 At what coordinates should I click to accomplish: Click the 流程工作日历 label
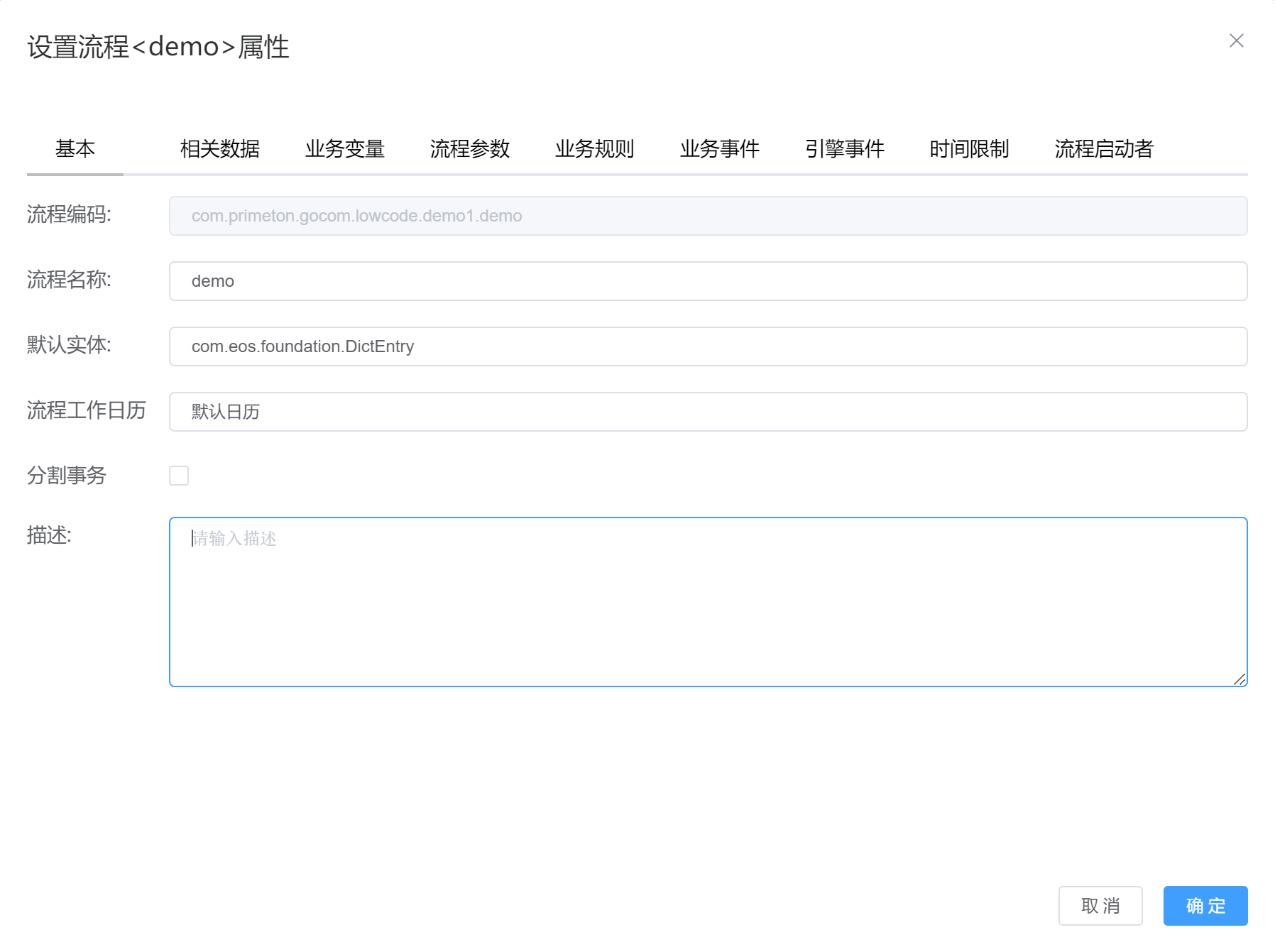click(x=87, y=410)
